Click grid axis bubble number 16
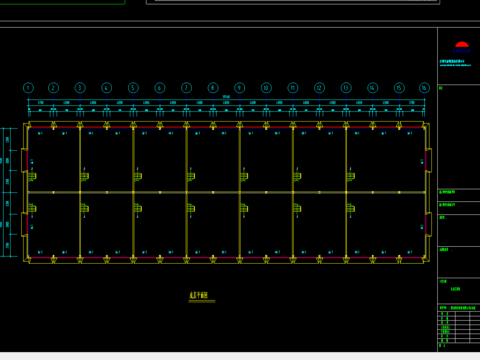 pyautogui.click(x=424, y=88)
